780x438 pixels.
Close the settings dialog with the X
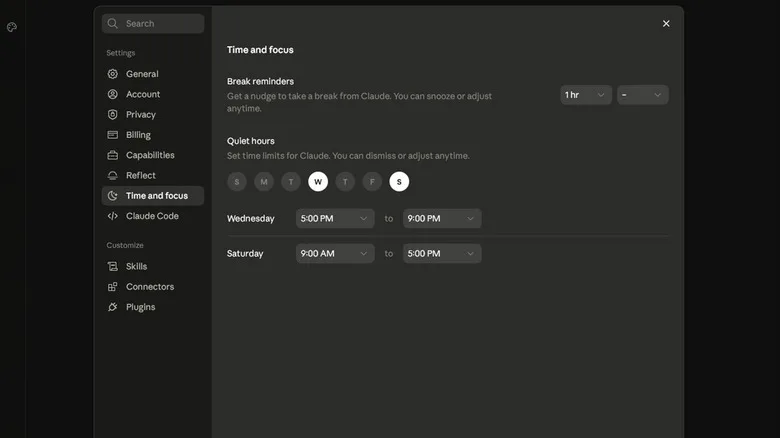point(666,23)
